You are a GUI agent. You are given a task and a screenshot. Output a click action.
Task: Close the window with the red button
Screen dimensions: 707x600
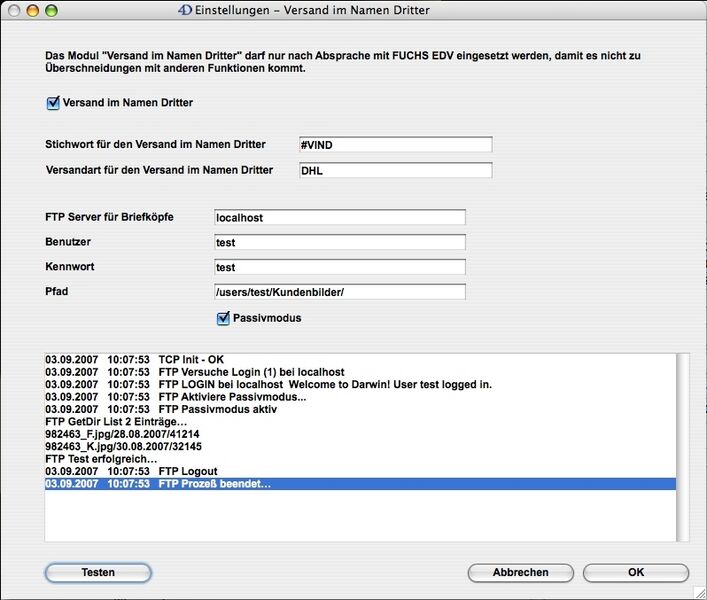[x=13, y=10]
